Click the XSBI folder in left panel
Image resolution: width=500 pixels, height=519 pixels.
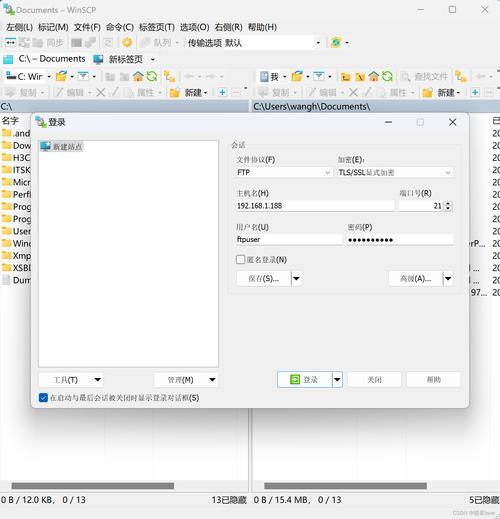click(16, 268)
